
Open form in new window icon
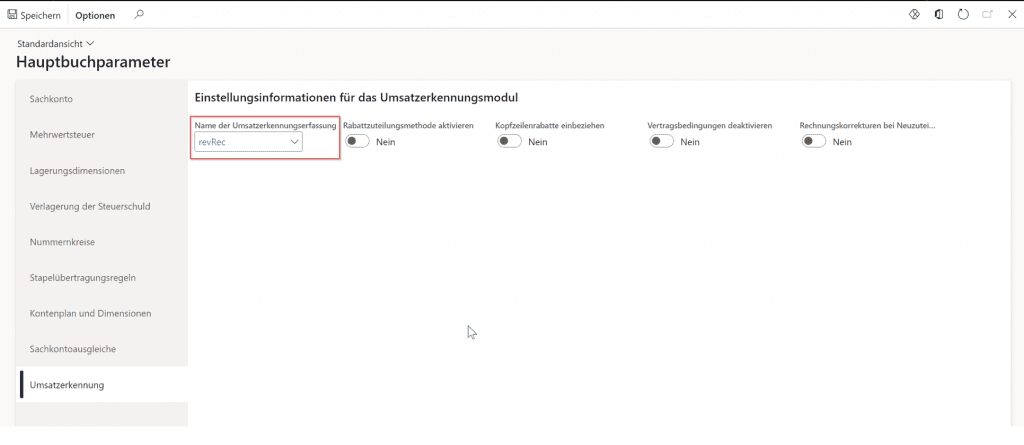[987, 15]
